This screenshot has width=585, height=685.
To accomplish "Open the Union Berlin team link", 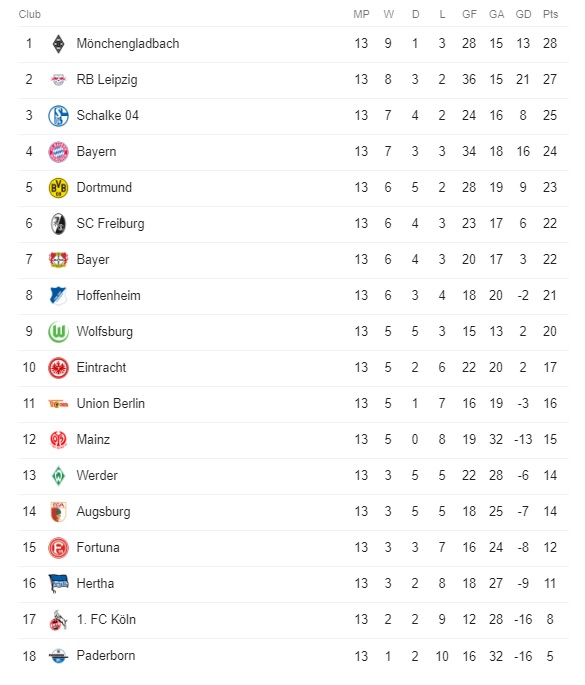I will pyautogui.click(x=111, y=403).
